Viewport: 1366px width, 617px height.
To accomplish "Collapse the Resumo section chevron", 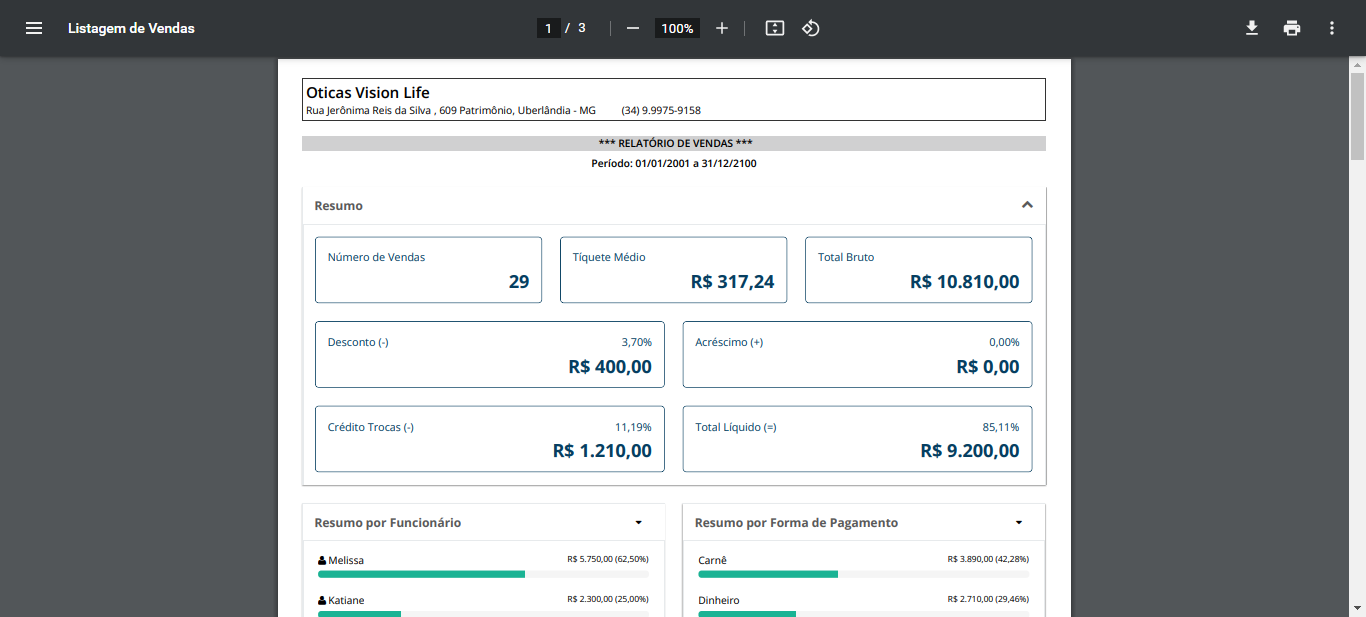I will pyautogui.click(x=1026, y=205).
